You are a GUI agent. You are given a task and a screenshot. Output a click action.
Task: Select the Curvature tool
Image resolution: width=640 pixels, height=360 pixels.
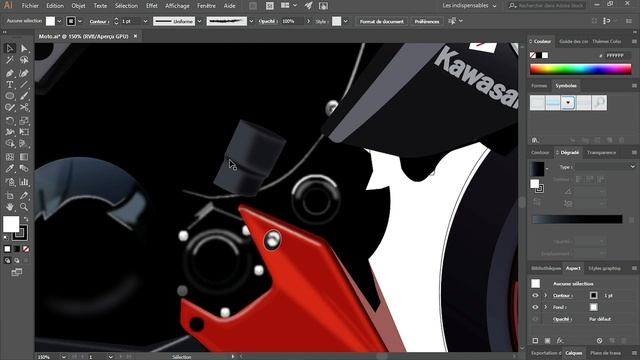[24, 73]
